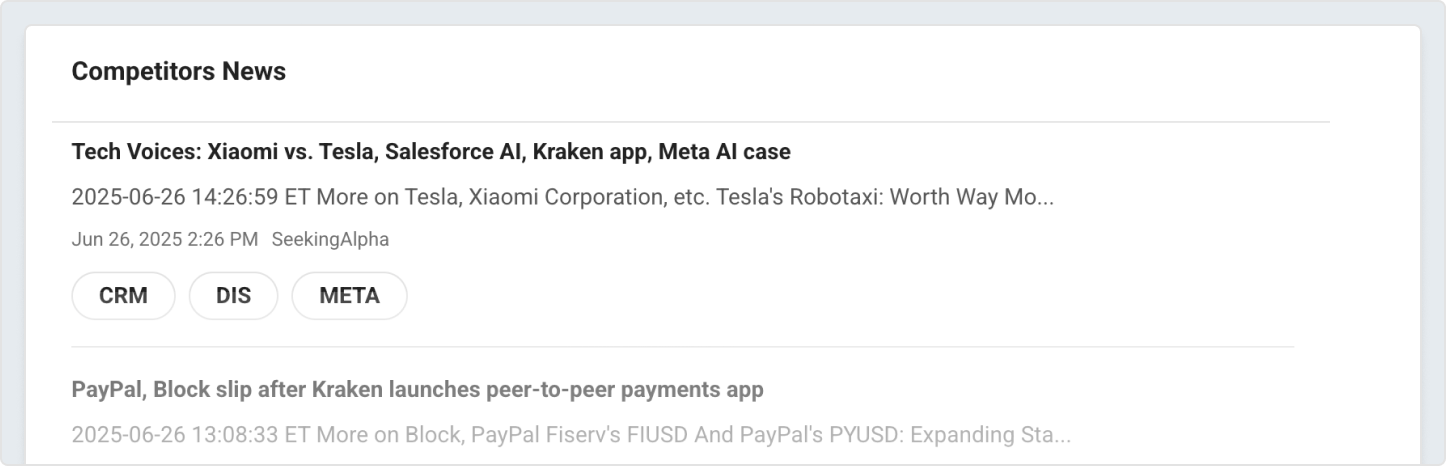Screen dimensions: 1446x466
Task: Click the Competitors News section heading
Action: click(x=178, y=72)
